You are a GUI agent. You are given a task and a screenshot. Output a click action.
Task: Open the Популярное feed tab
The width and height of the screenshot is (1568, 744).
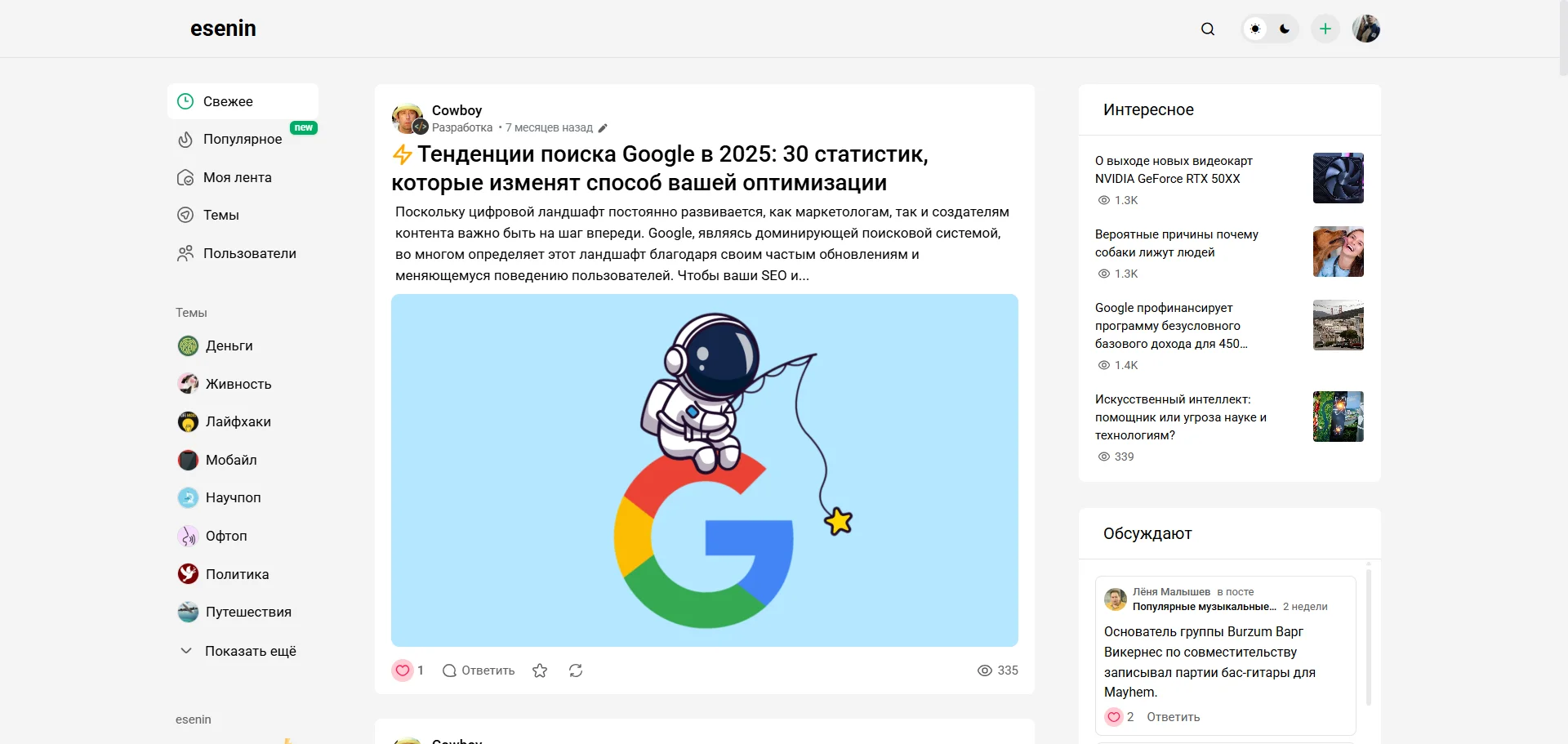pyautogui.click(x=243, y=140)
